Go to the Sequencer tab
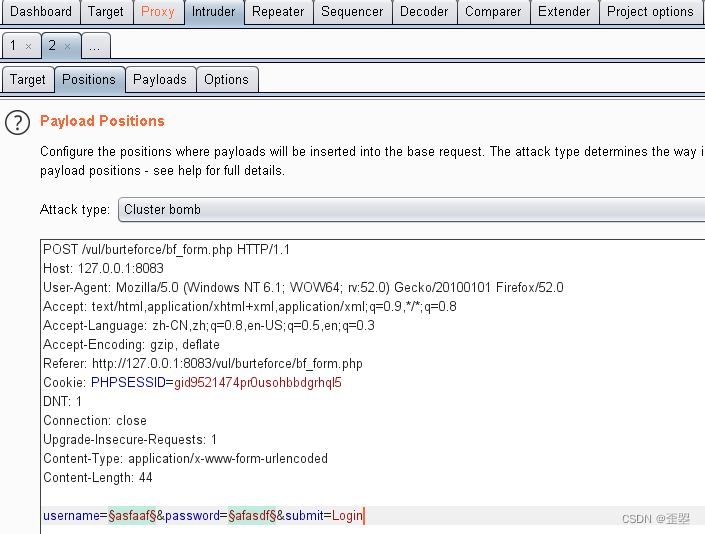 (352, 12)
